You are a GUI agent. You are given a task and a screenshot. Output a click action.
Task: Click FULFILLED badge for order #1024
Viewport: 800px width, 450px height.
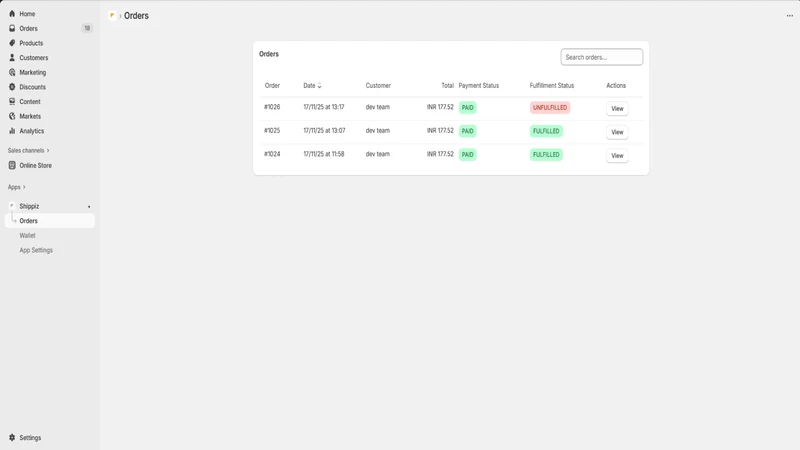546,155
